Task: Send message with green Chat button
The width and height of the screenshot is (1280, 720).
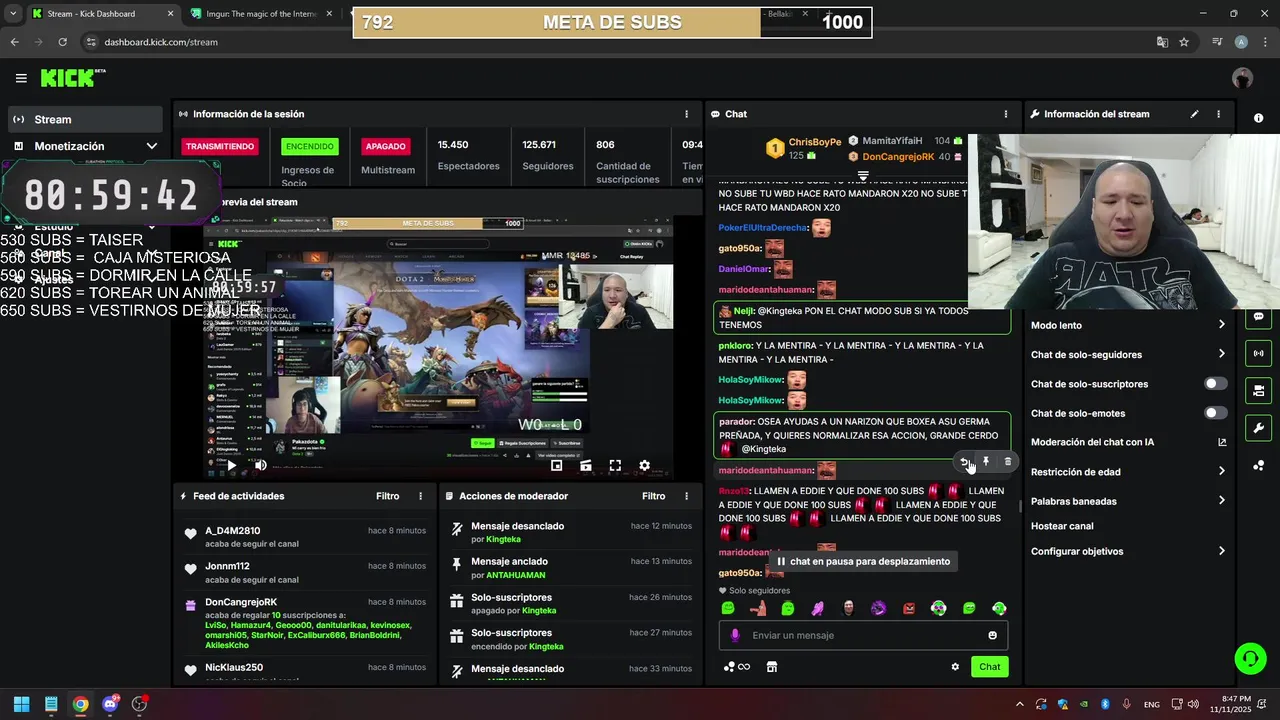Action: 989,667
